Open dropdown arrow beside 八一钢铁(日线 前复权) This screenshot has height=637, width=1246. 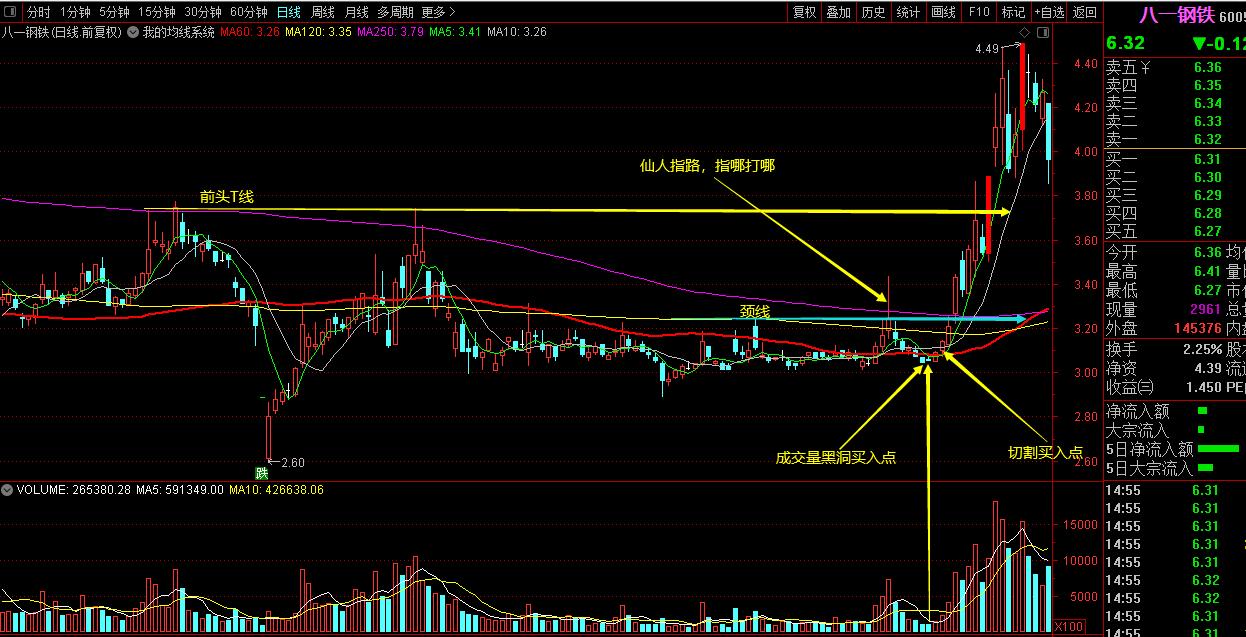click(135, 32)
